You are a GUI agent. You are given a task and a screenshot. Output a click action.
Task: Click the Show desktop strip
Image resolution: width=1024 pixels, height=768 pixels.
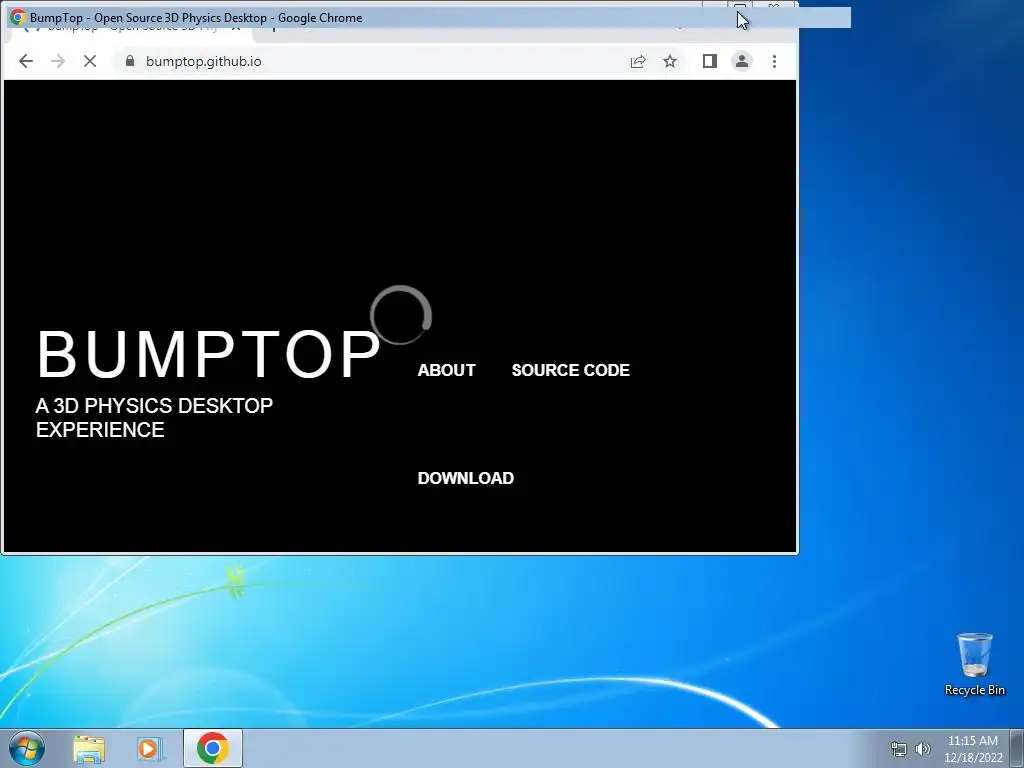pyautogui.click(x=1017, y=748)
